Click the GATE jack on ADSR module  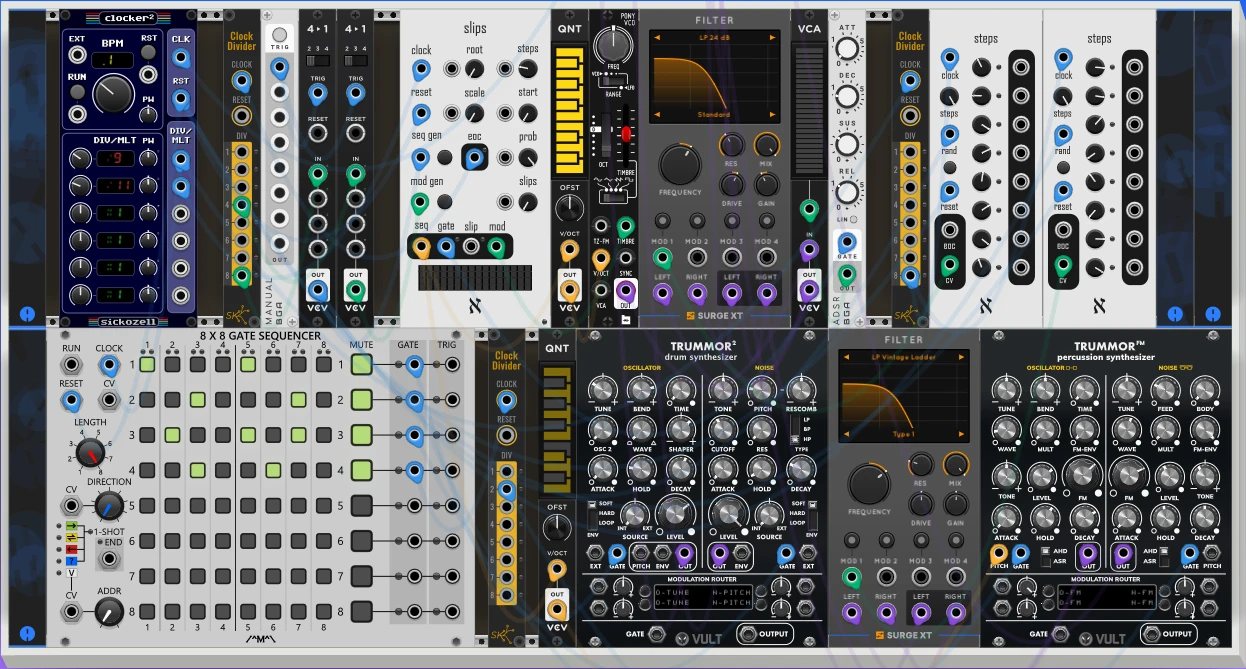[x=847, y=241]
